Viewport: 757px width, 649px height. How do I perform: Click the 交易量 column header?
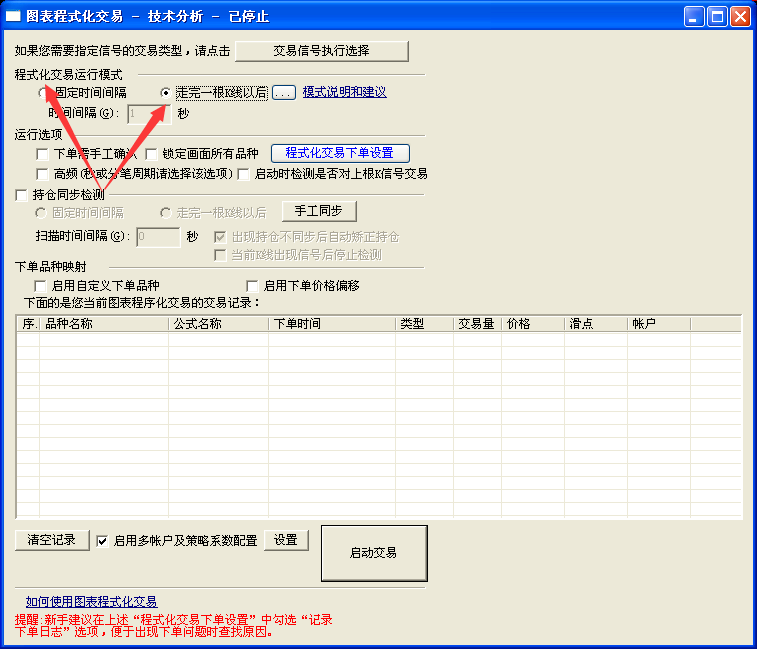click(477, 324)
